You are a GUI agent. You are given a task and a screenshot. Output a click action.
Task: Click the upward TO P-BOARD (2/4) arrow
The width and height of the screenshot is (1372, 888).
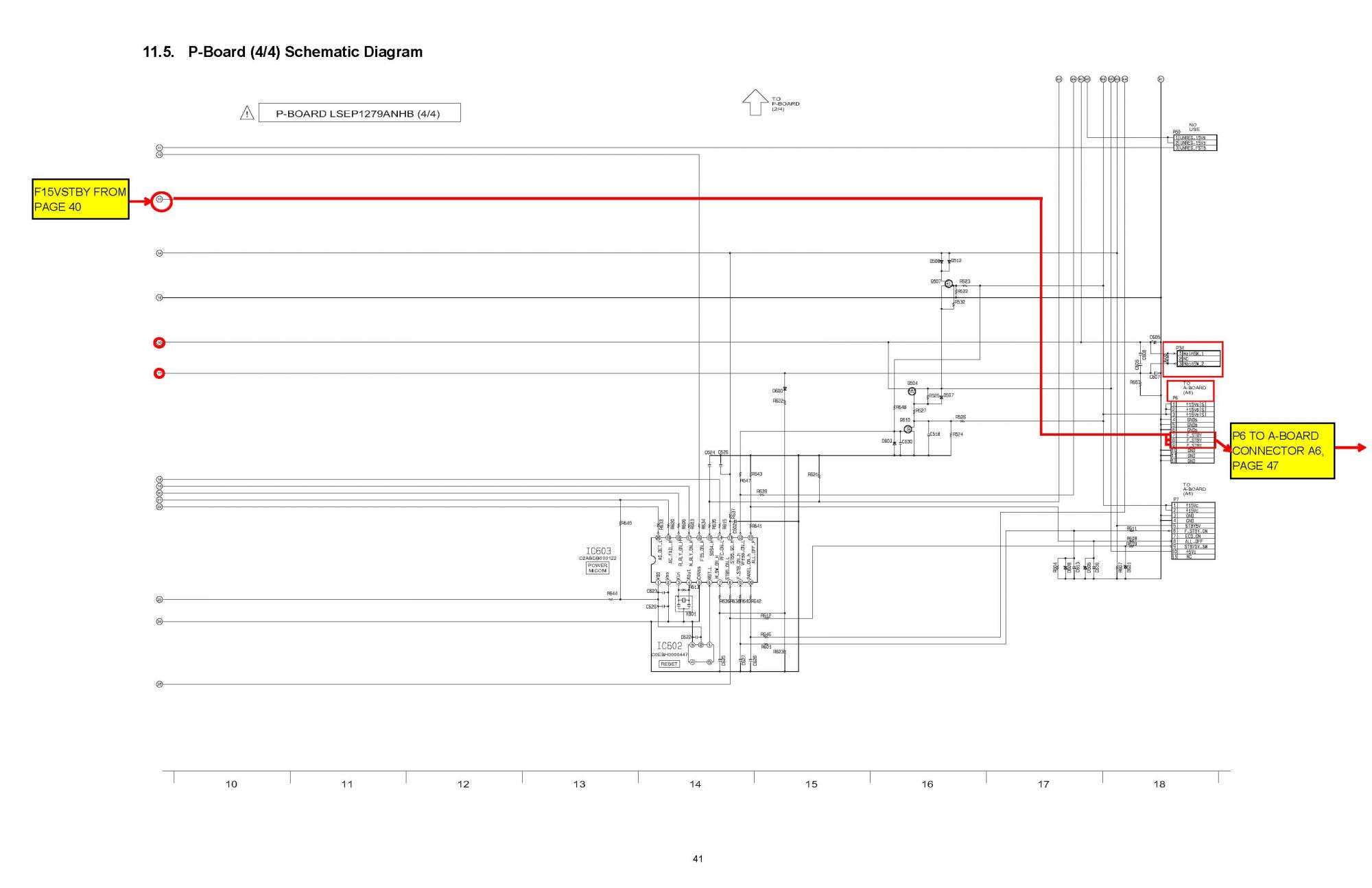coord(755,102)
